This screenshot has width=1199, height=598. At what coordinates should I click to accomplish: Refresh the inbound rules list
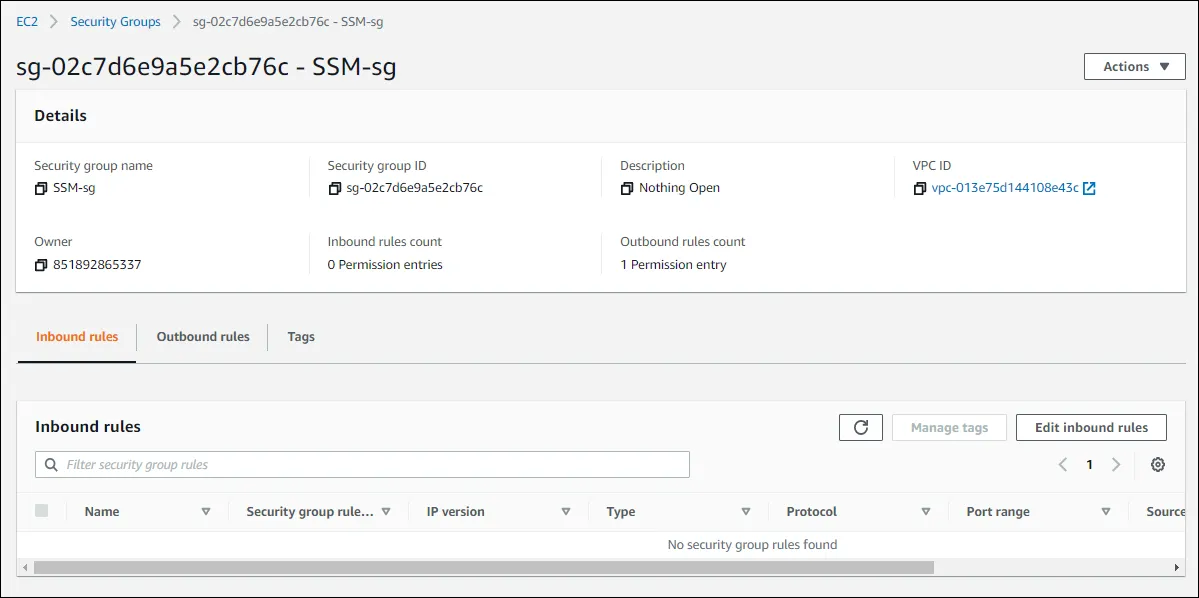click(861, 428)
